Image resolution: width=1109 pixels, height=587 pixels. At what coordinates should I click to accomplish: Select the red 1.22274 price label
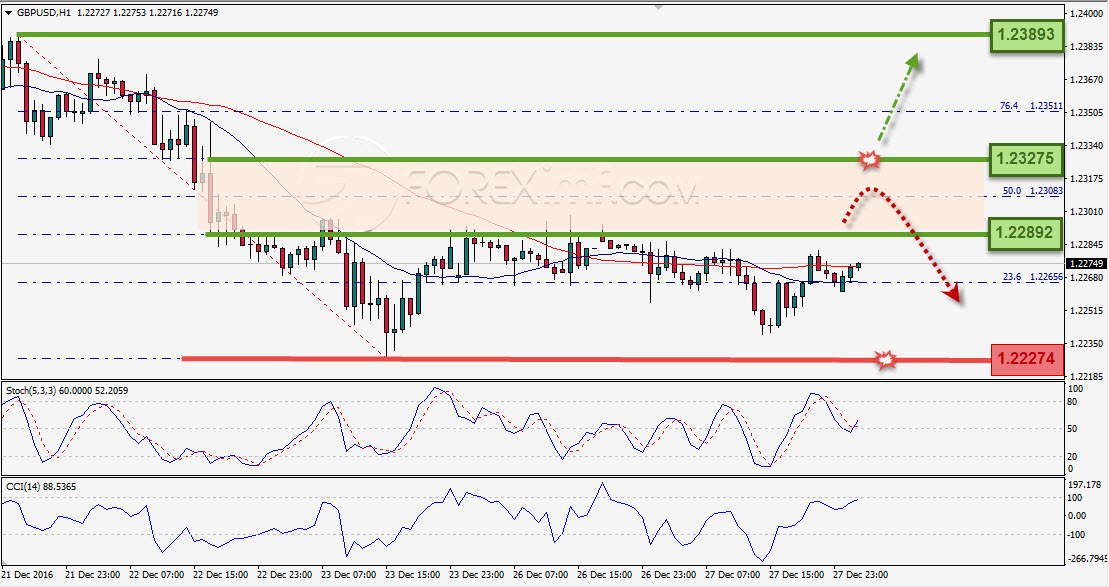point(1028,359)
